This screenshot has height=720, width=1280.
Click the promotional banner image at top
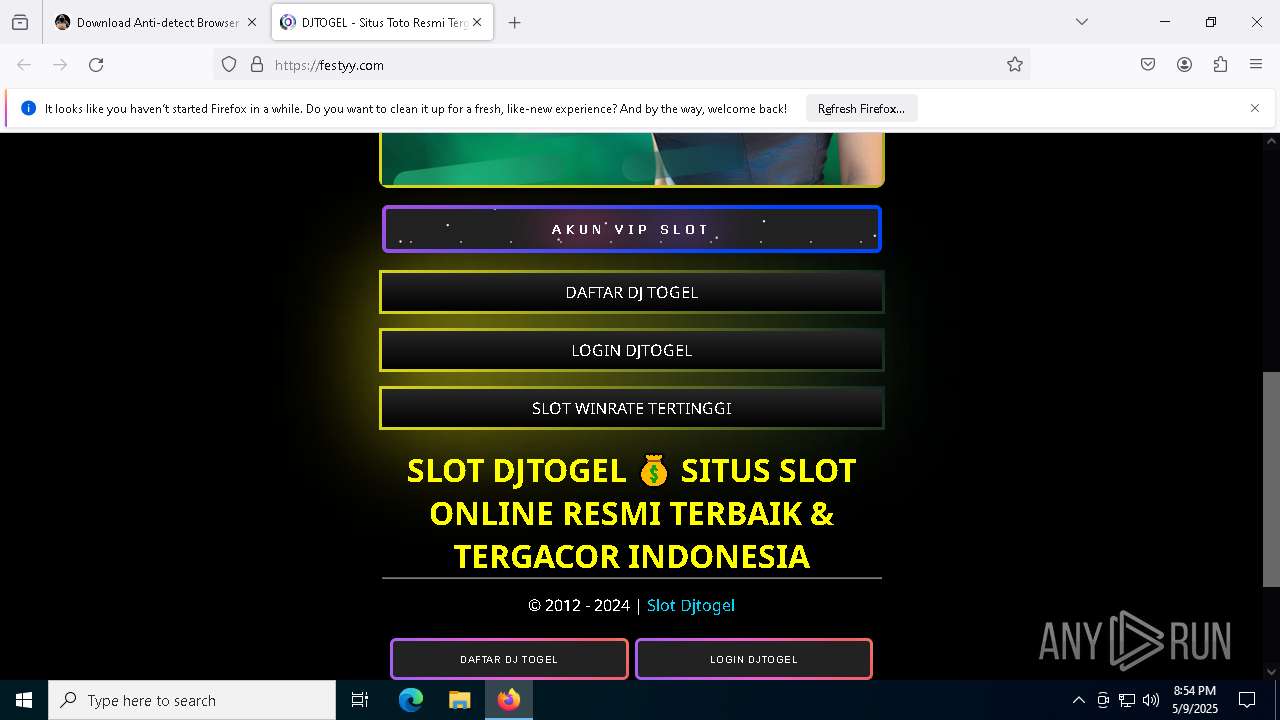pyautogui.click(x=632, y=160)
